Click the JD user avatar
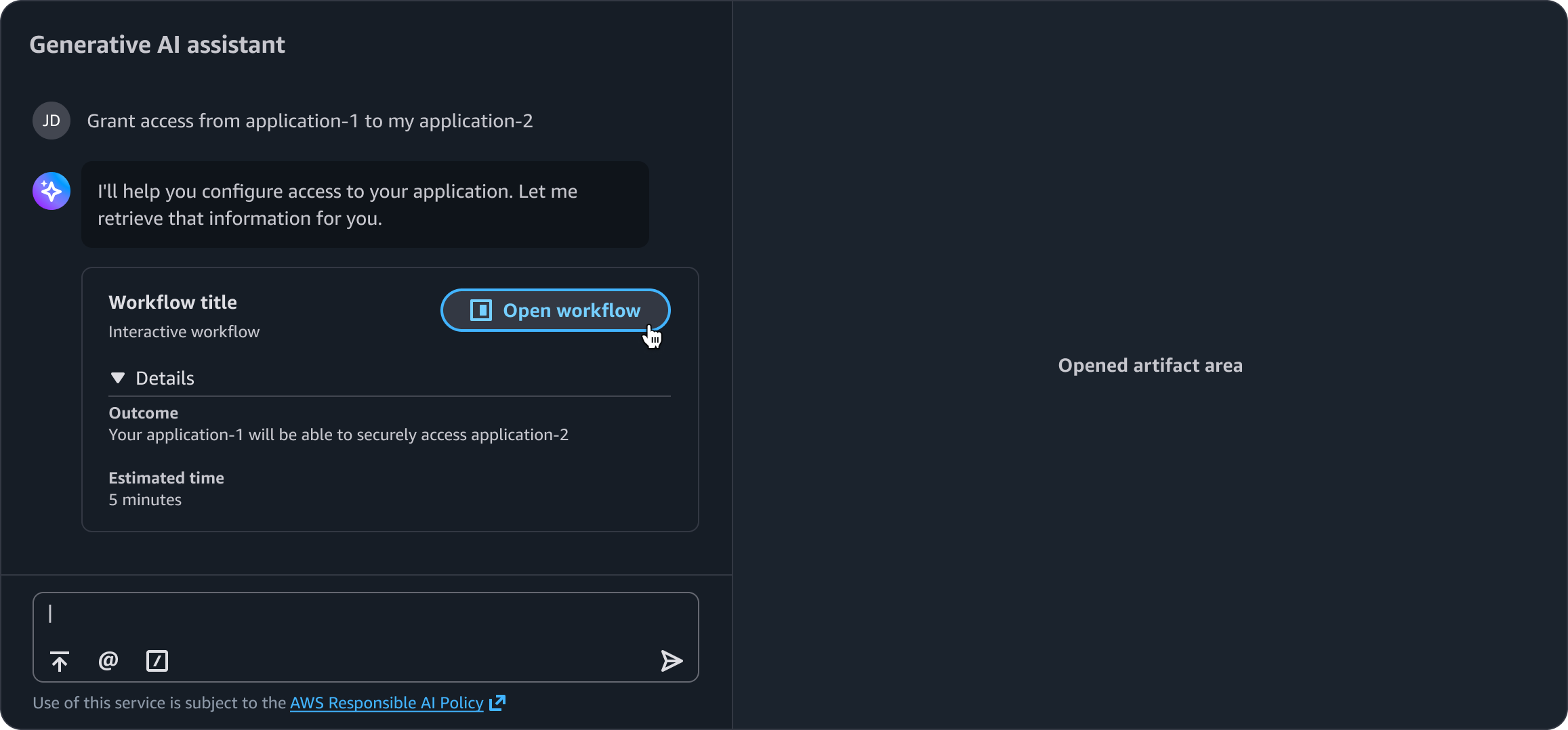 tap(51, 121)
